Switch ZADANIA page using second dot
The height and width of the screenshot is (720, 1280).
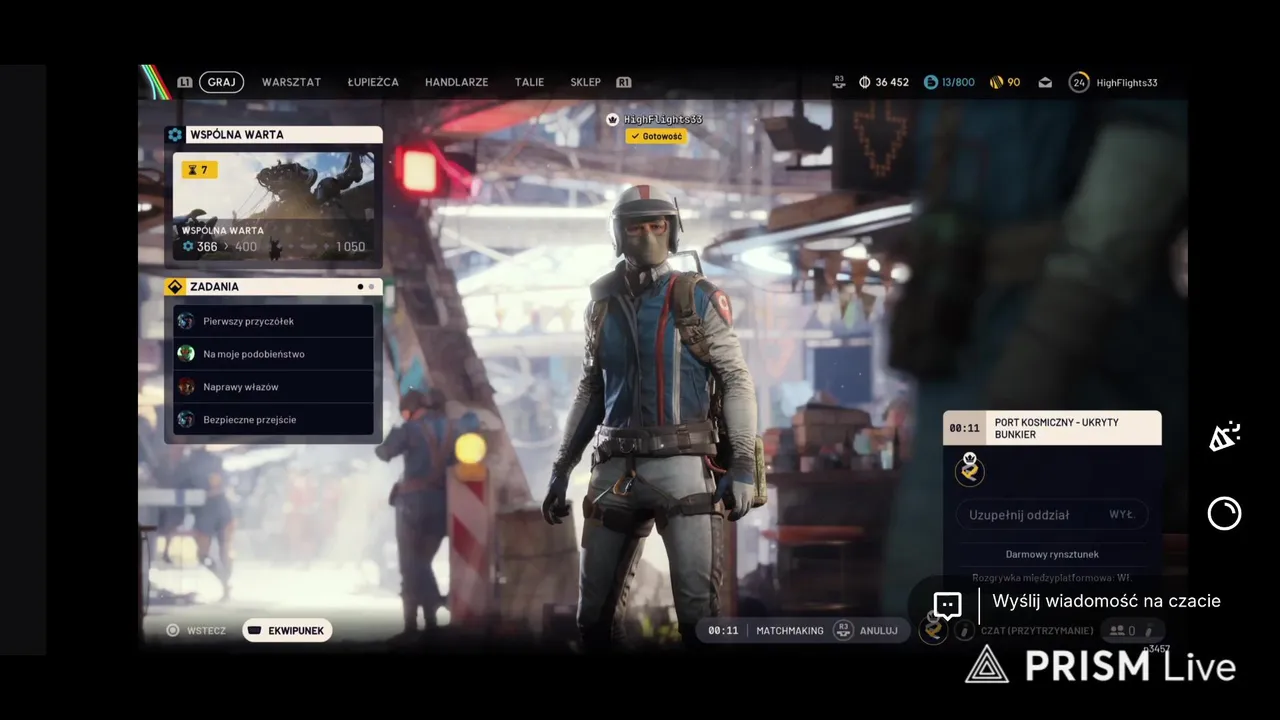coord(371,287)
